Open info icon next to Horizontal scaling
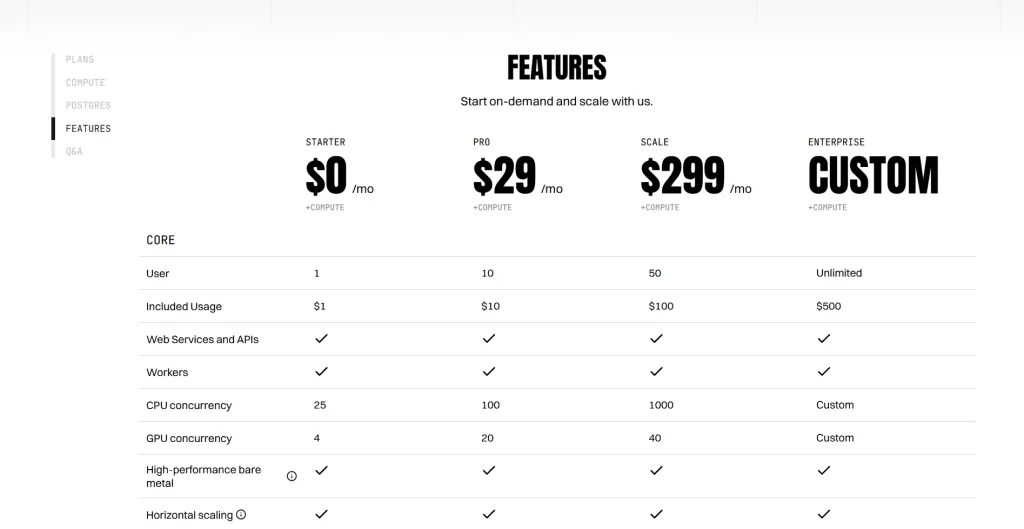 [241, 515]
